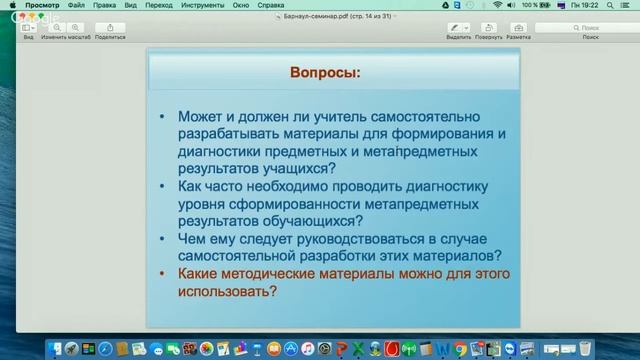The width and height of the screenshot is (640, 360).
Task: Click bullet text starting Чем ему следует руководствоваться
Action: [x=340, y=247]
